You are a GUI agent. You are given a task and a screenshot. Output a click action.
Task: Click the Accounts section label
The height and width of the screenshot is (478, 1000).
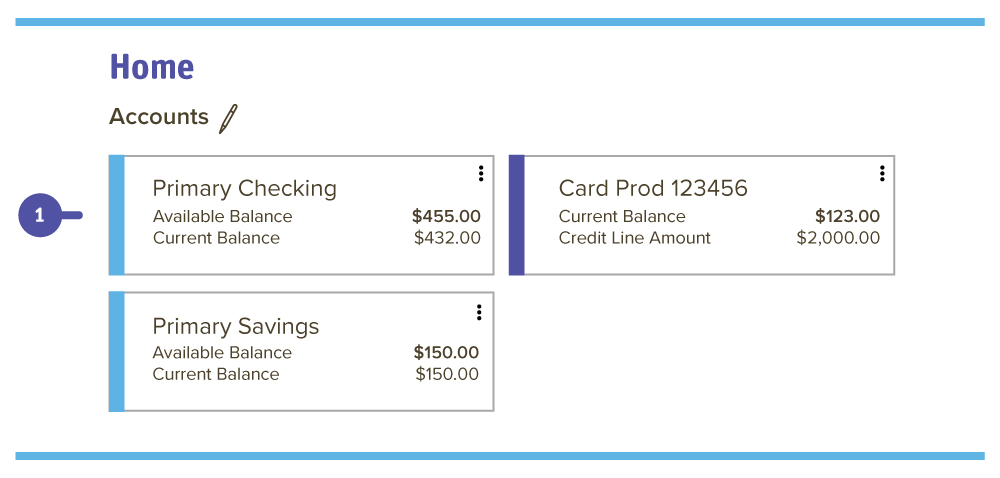point(159,117)
